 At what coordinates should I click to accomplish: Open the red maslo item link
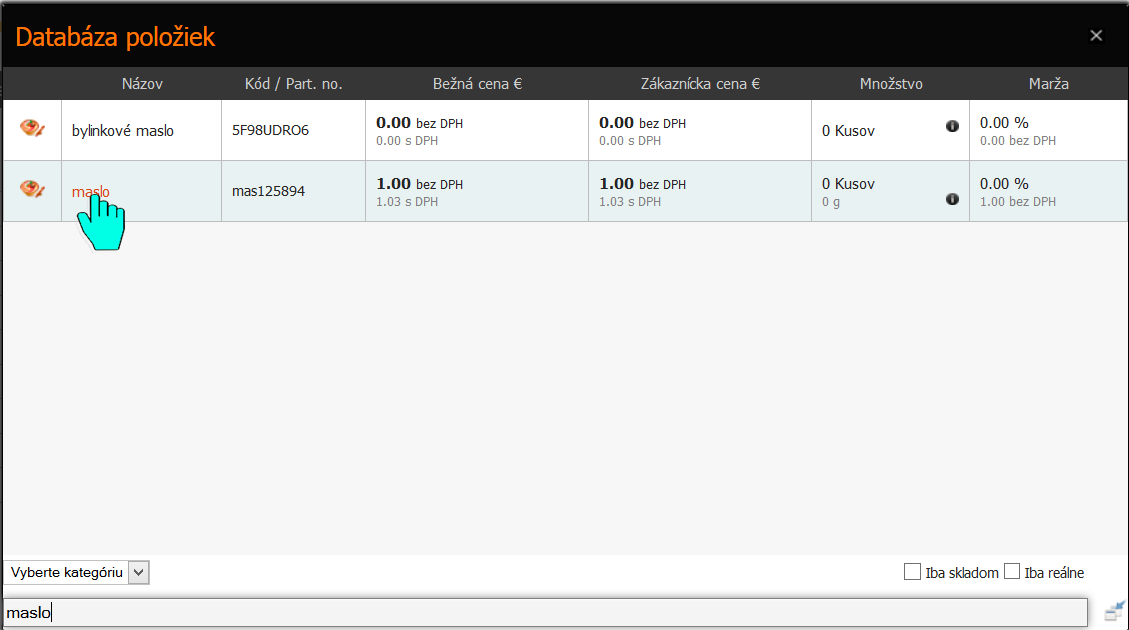tap(91, 192)
